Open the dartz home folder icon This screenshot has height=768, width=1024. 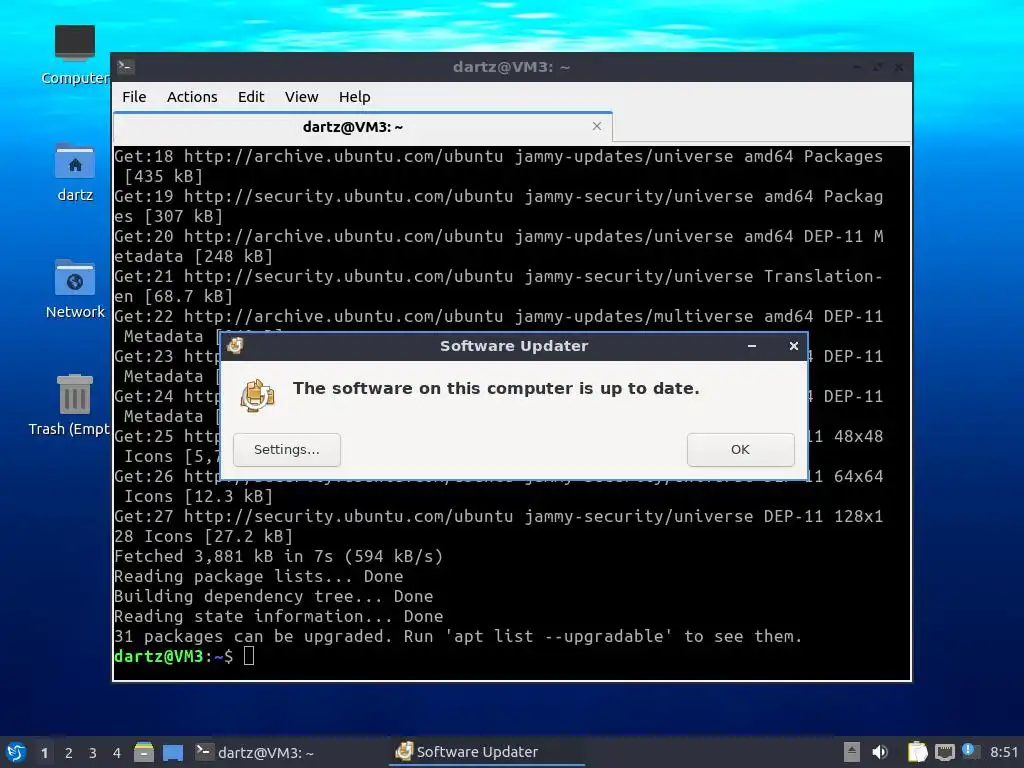pyautogui.click(x=74, y=172)
